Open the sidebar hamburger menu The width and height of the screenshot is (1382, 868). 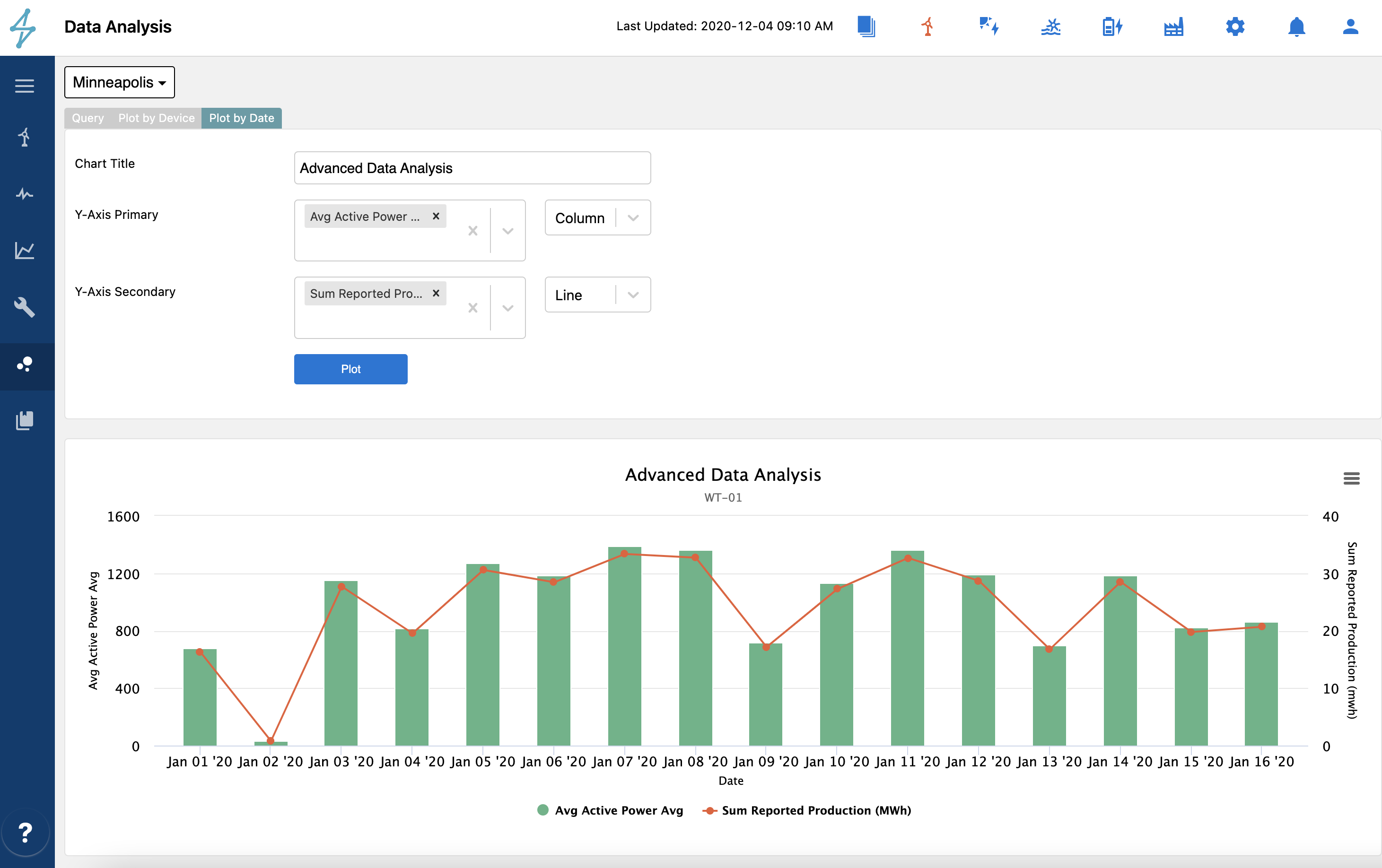24,86
